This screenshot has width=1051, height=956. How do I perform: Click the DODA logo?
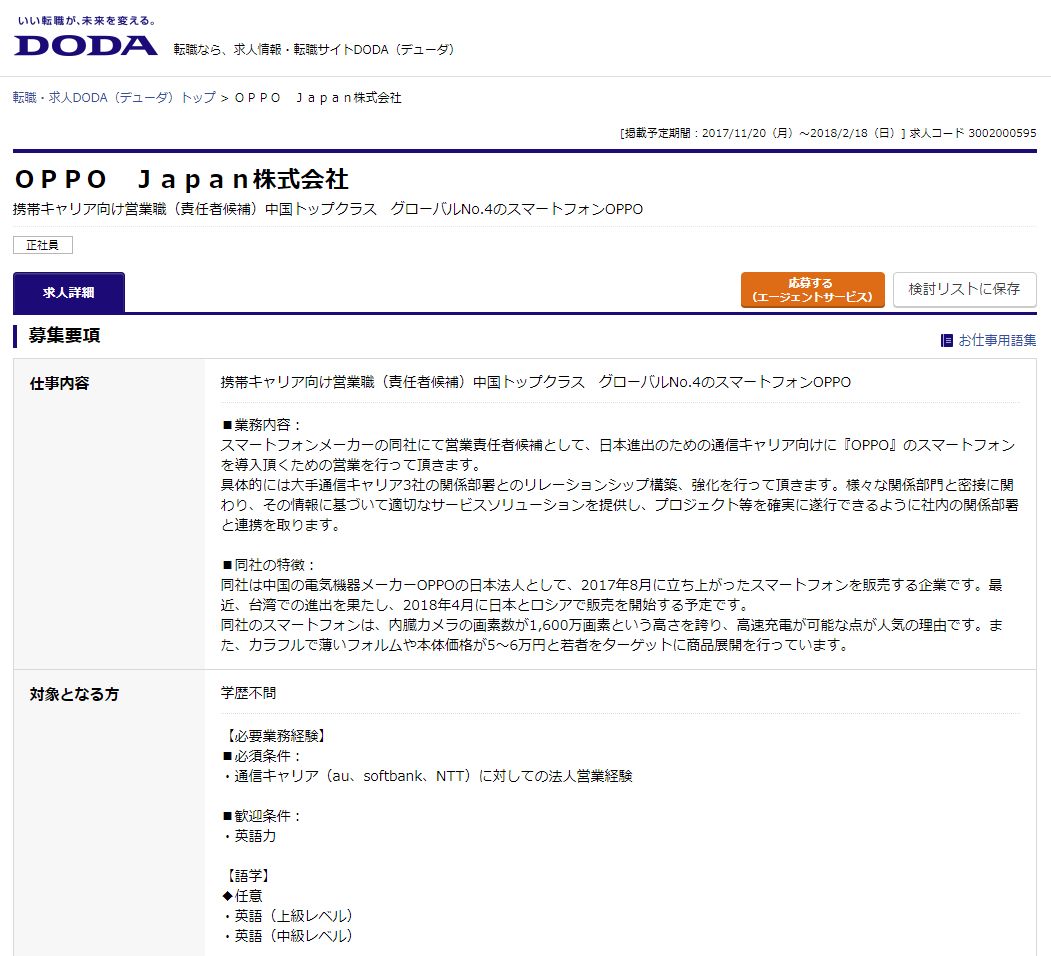[x=86, y=45]
